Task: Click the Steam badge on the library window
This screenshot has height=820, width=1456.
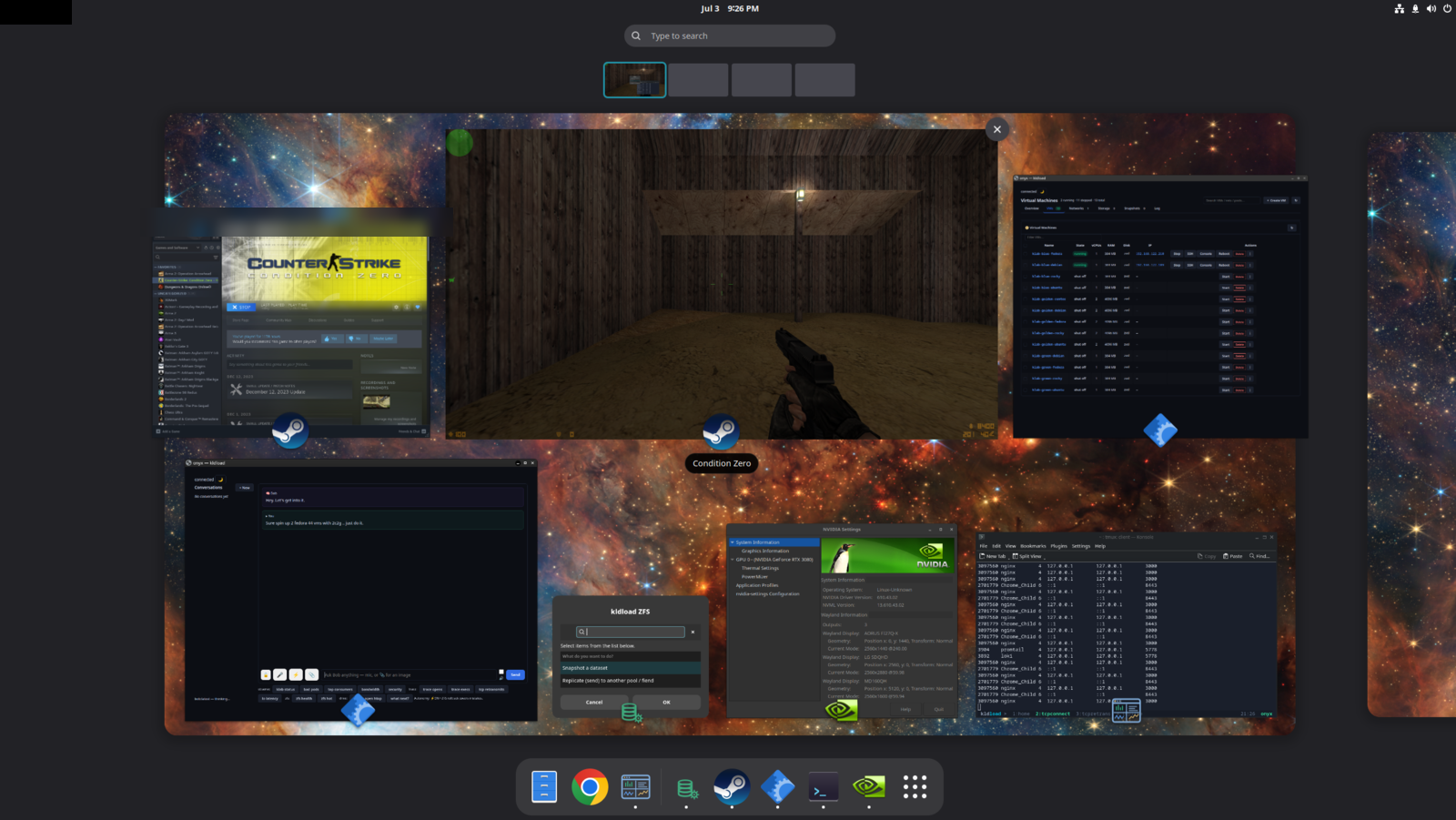Action: (290, 430)
